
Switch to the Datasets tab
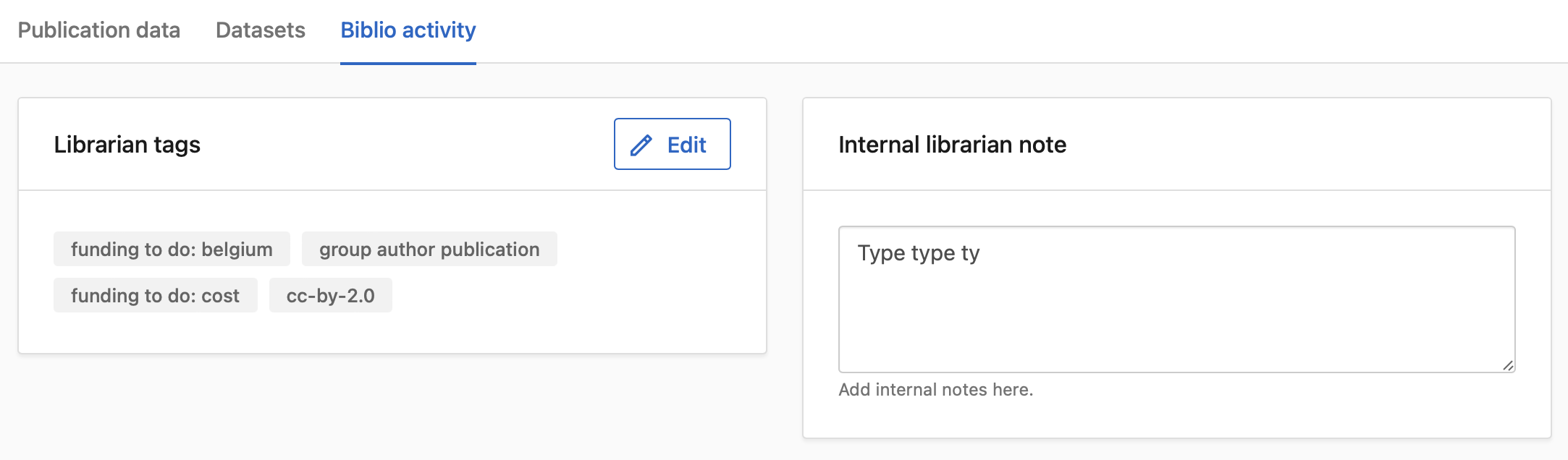(x=260, y=30)
